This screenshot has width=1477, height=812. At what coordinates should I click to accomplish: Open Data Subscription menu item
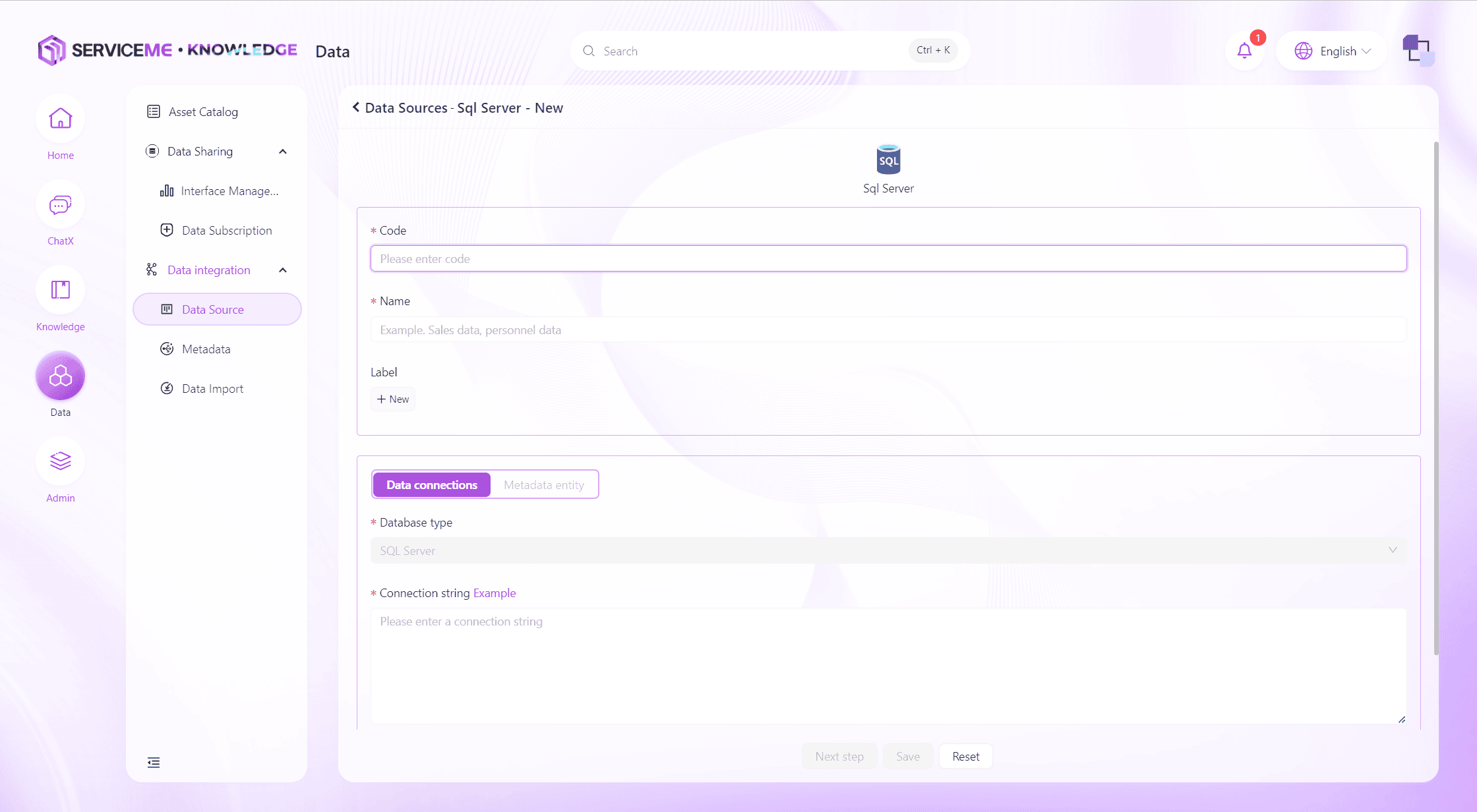tap(217, 231)
